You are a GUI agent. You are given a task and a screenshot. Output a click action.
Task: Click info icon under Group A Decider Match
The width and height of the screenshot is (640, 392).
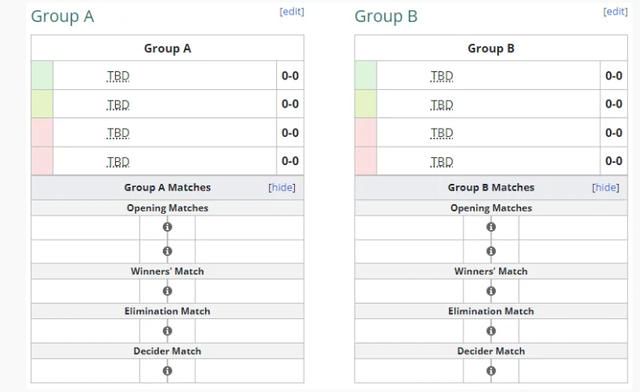[x=167, y=371]
